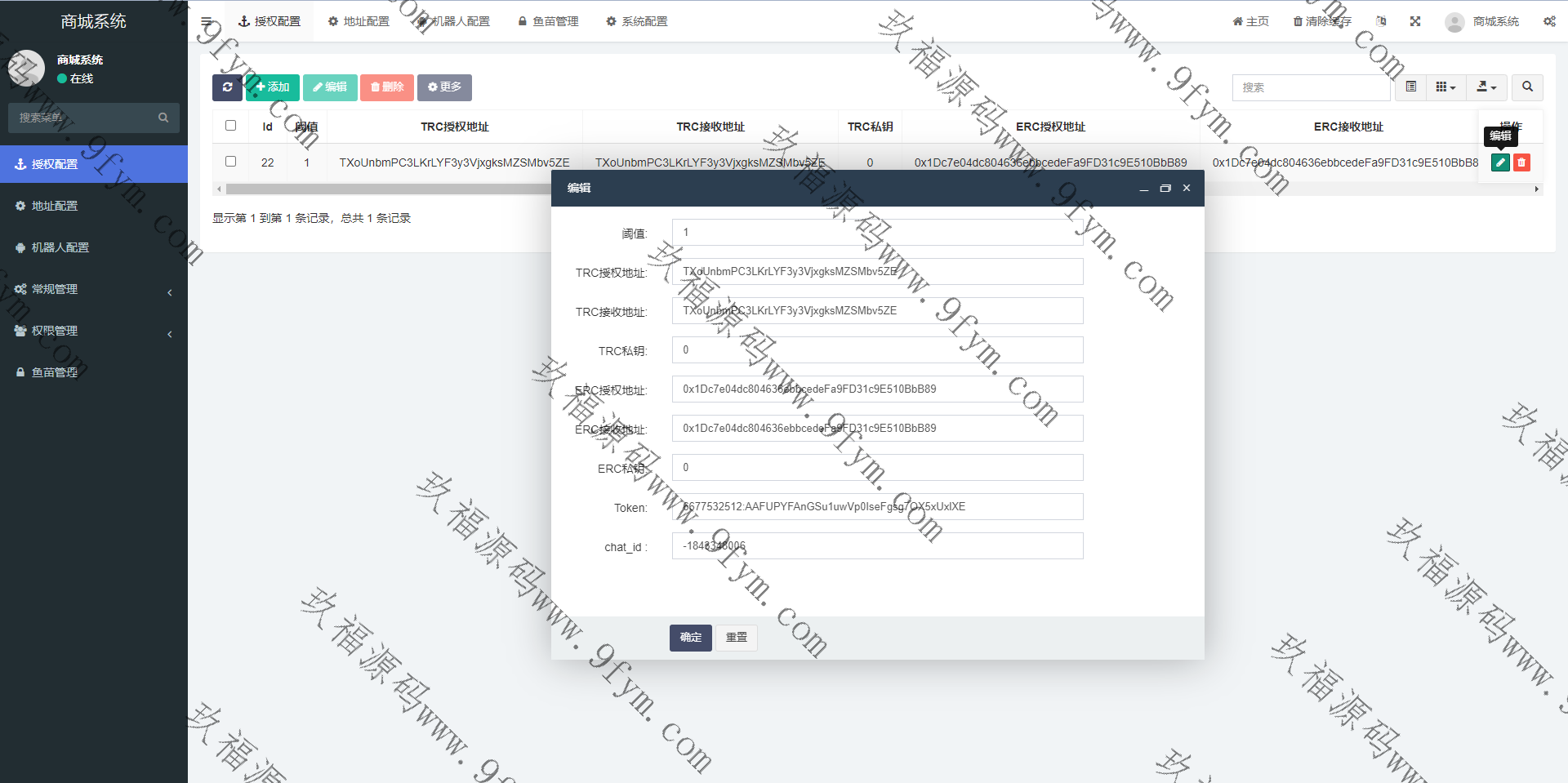Image resolution: width=1568 pixels, height=783 pixels.
Task: Open the columns visibility dropdown
Action: point(1445,87)
